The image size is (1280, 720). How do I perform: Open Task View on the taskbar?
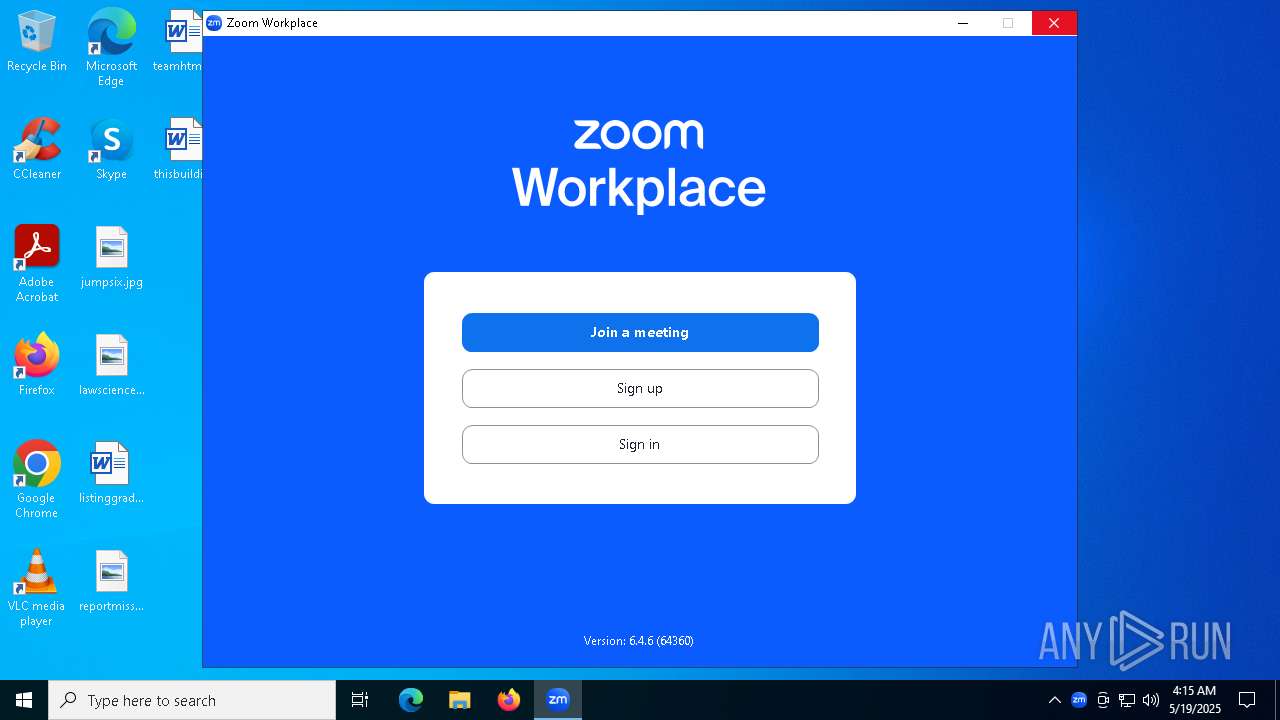[x=360, y=700]
